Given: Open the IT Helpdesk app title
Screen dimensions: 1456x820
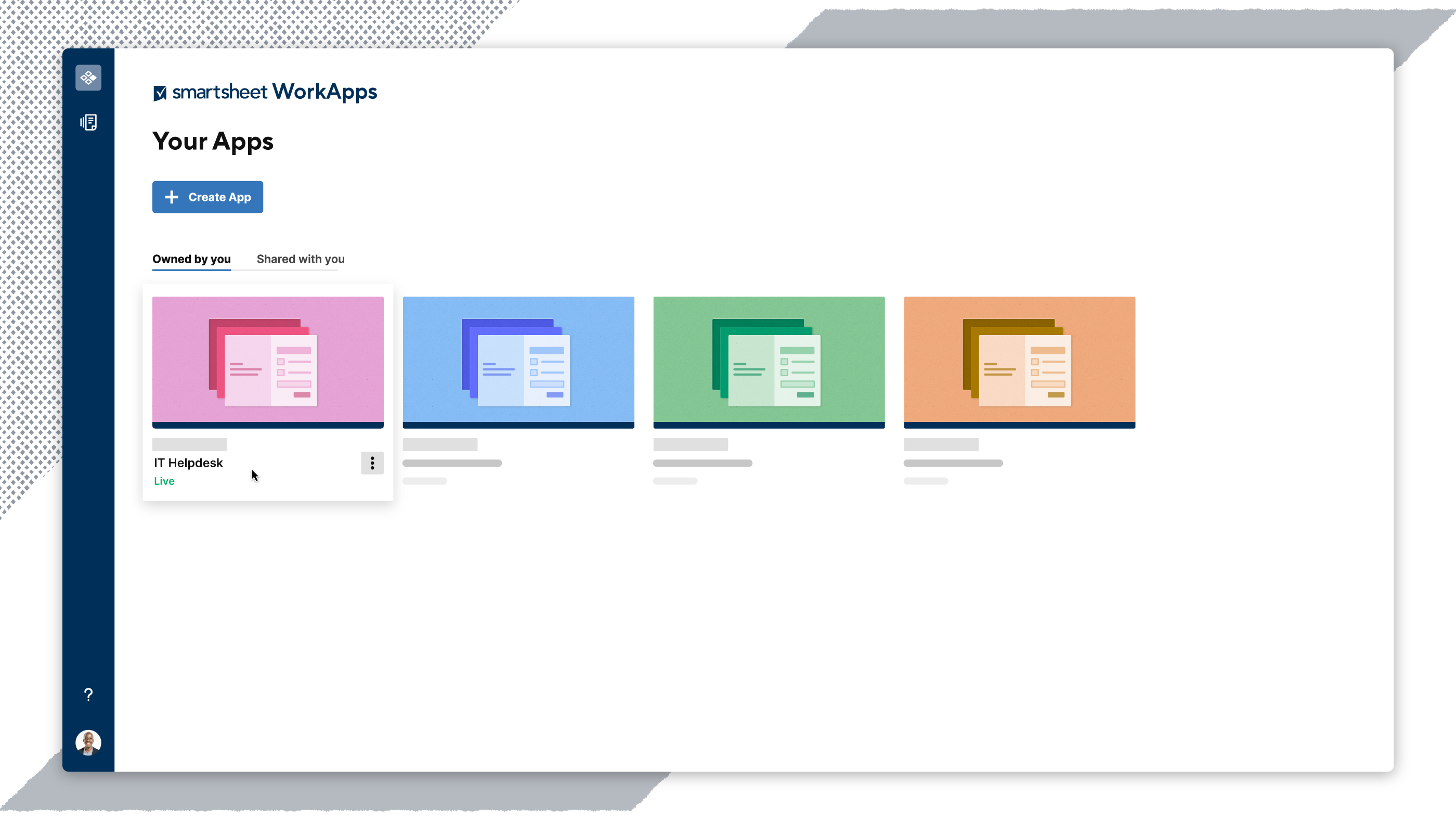Looking at the screenshot, I should pyautogui.click(x=188, y=463).
